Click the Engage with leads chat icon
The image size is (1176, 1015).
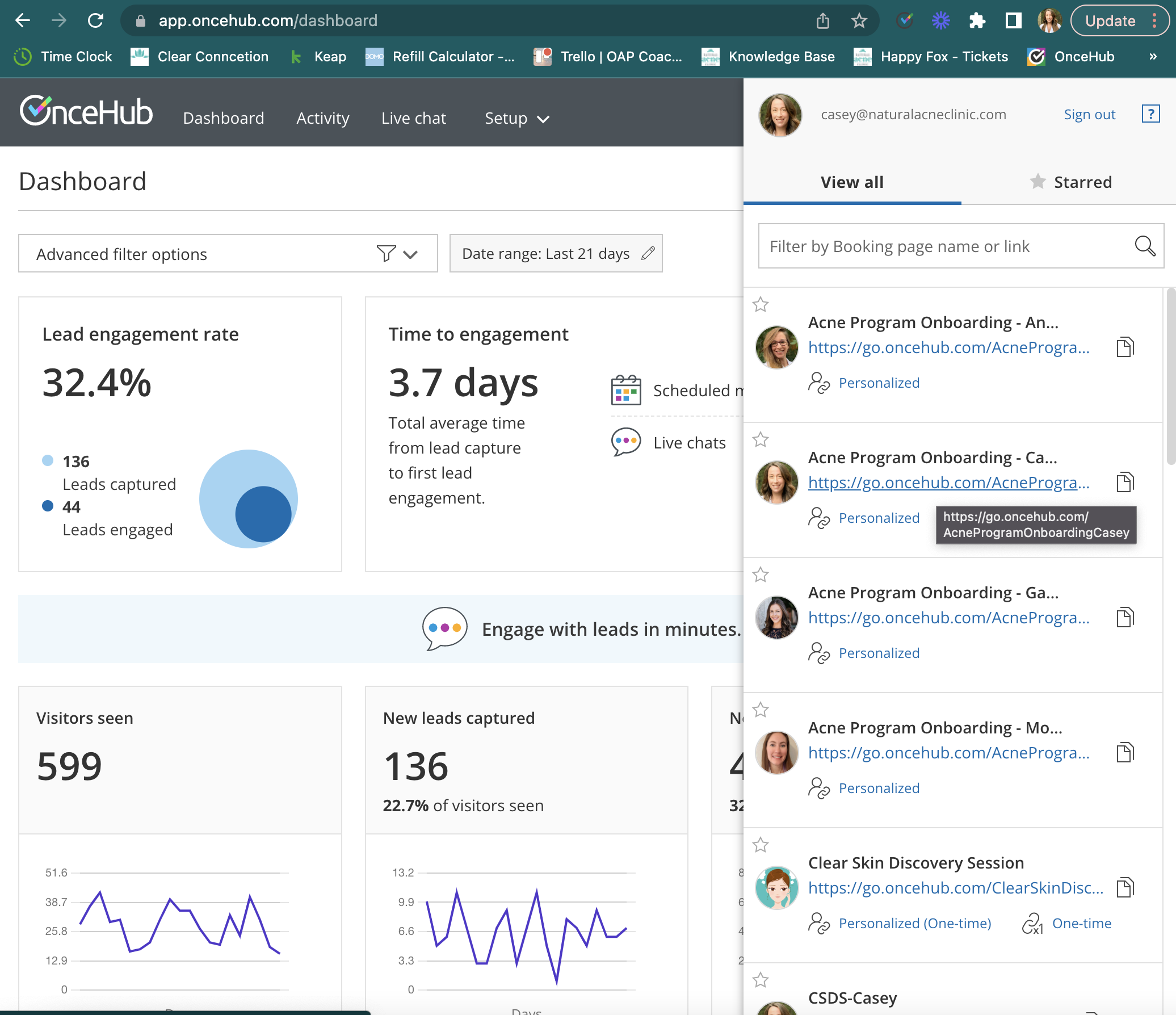(x=445, y=629)
